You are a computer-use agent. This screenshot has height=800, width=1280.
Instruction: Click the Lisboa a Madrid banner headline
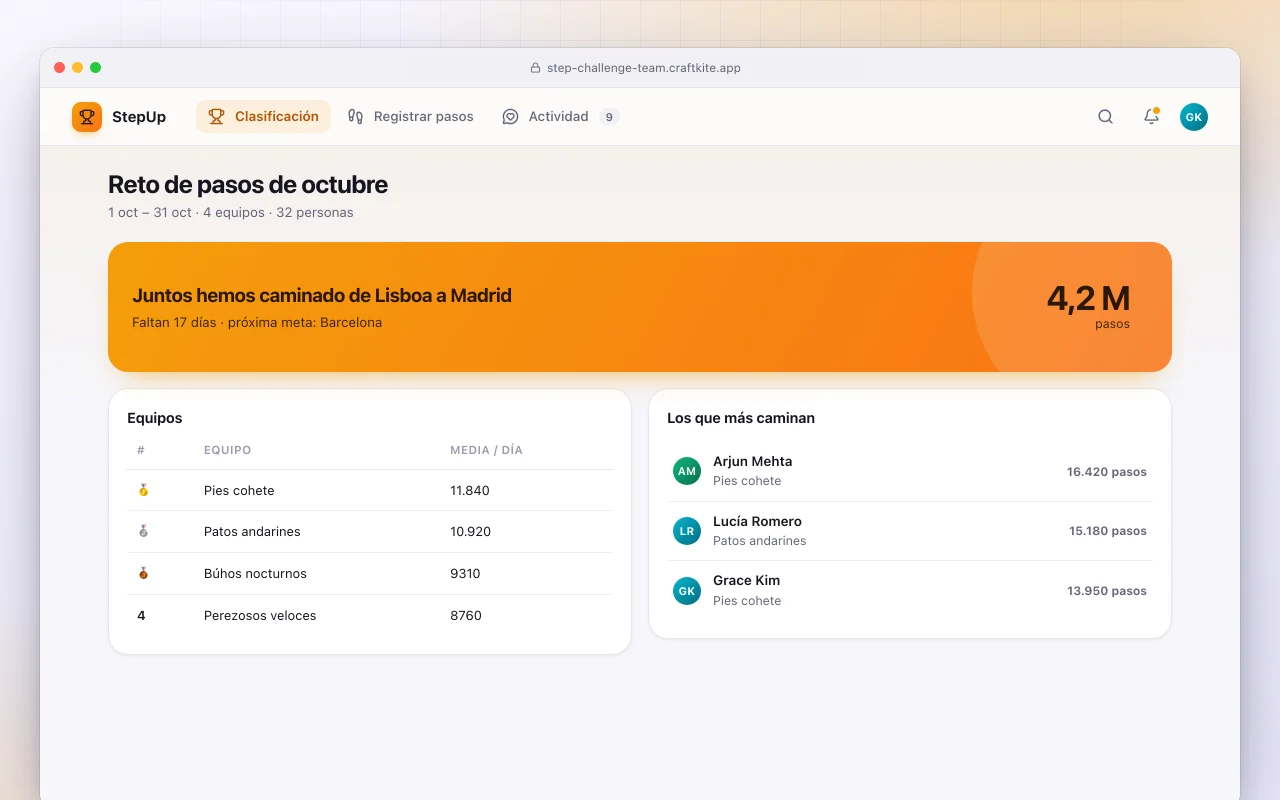coord(322,295)
